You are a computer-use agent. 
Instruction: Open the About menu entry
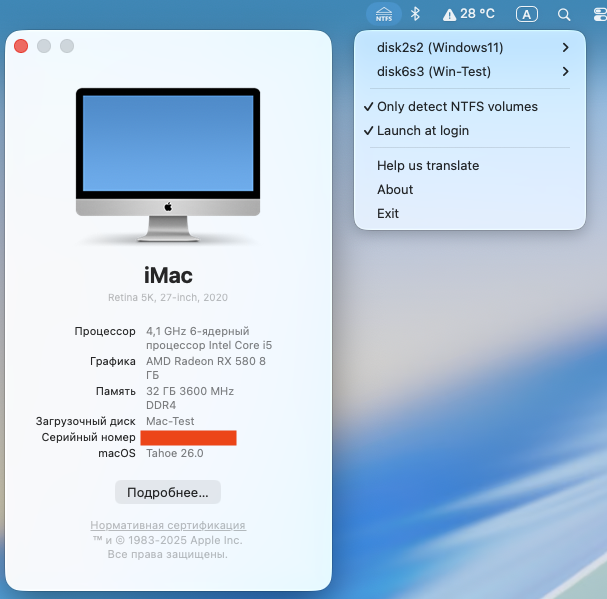coord(470,189)
